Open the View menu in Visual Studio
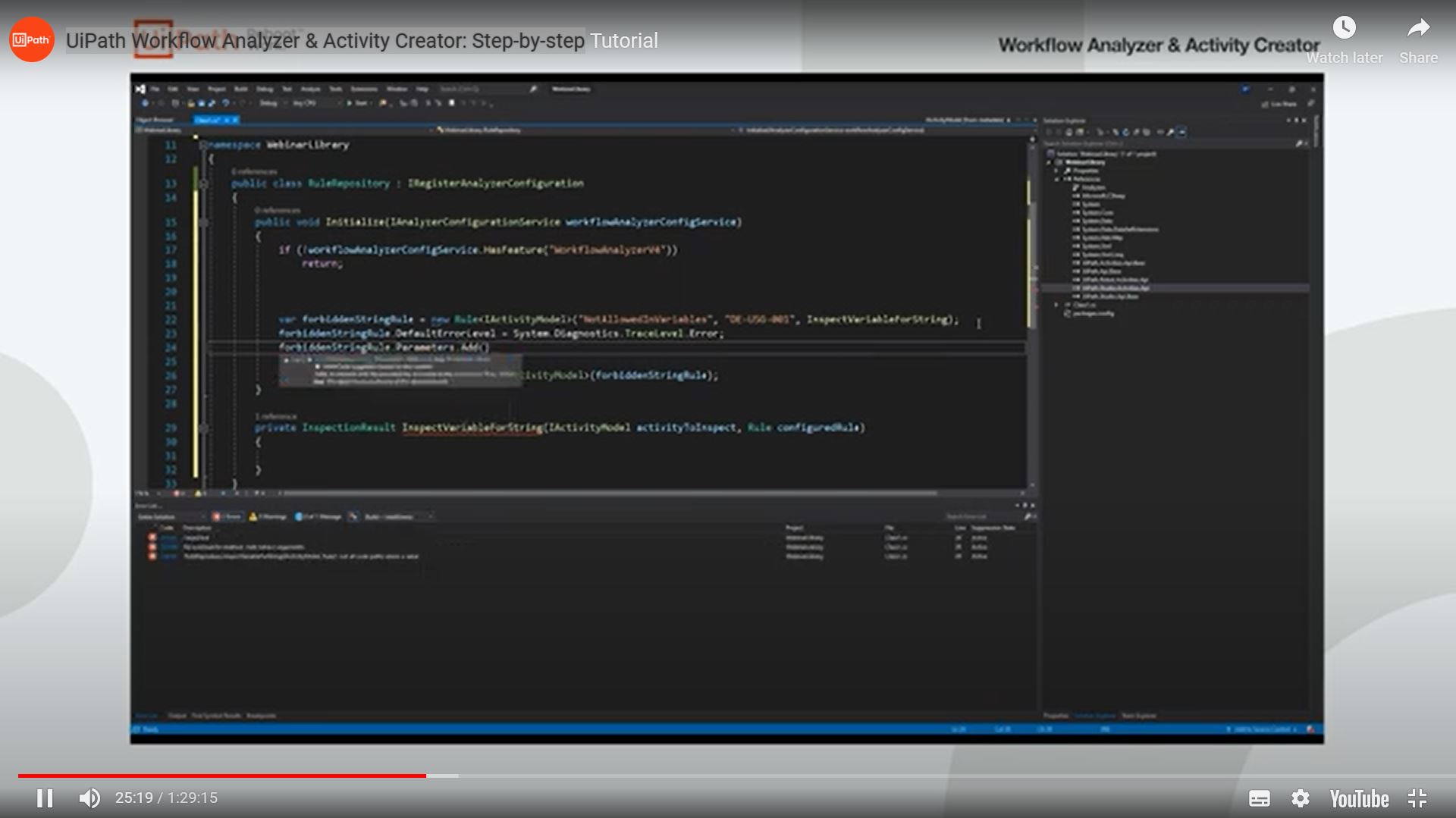Image resolution: width=1456 pixels, height=818 pixels. tap(193, 89)
